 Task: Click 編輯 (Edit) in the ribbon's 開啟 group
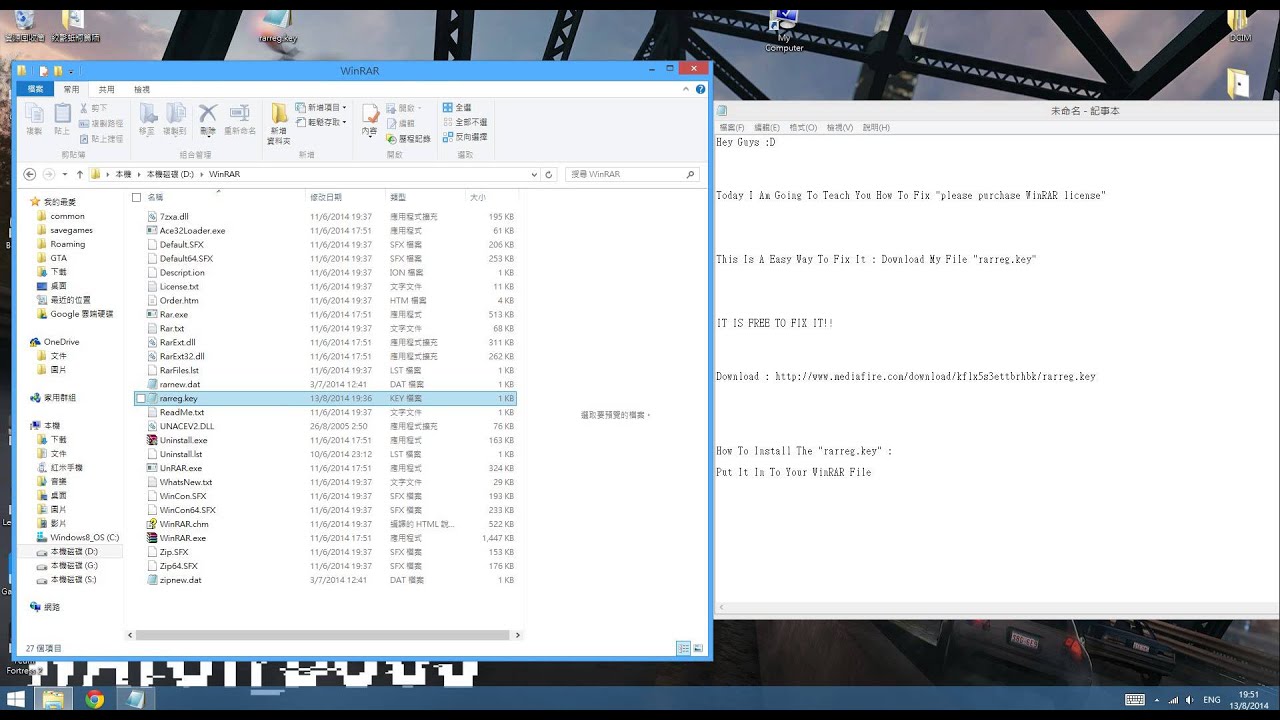tap(400, 123)
